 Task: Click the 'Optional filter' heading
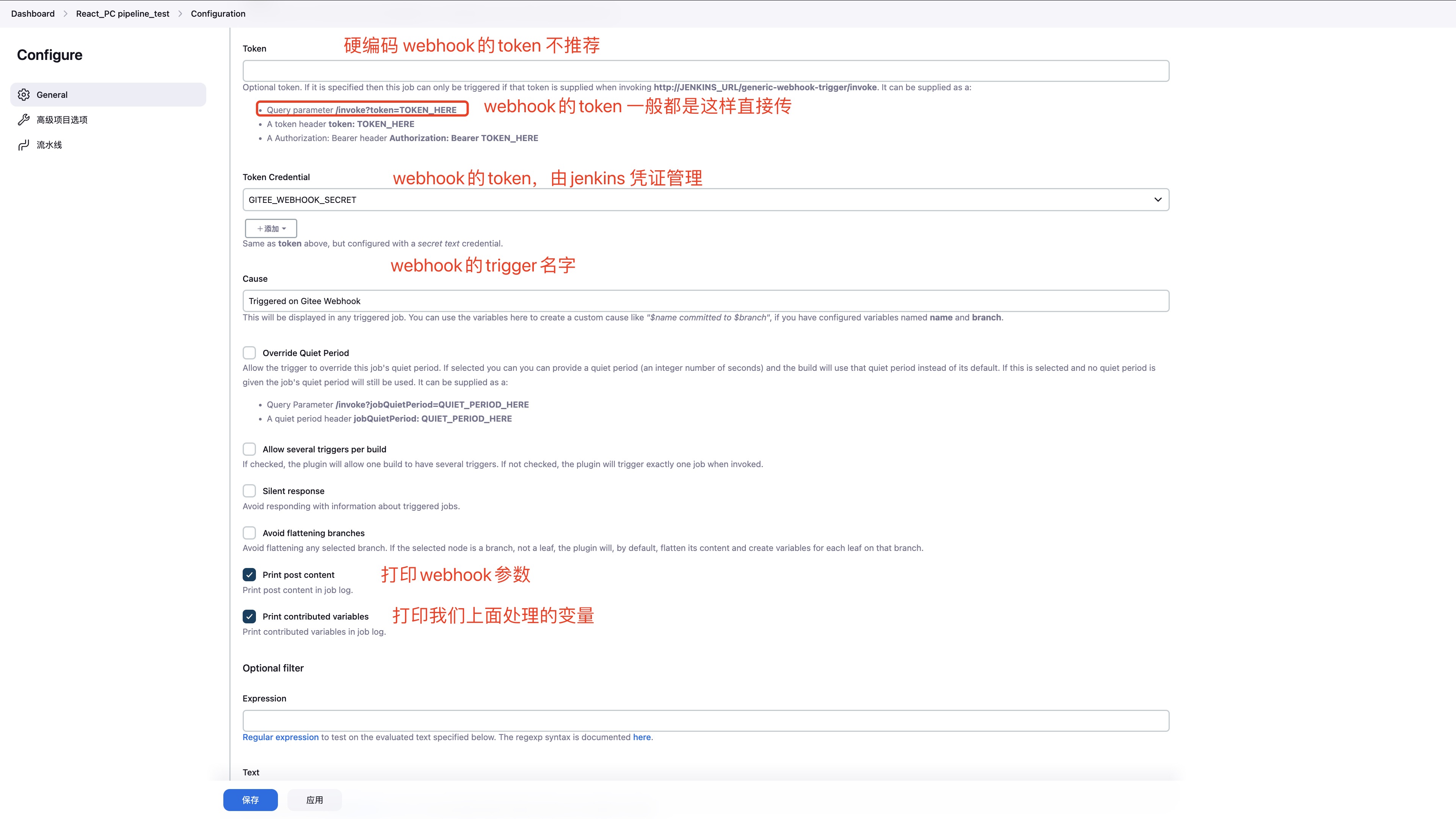tap(273, 668)
